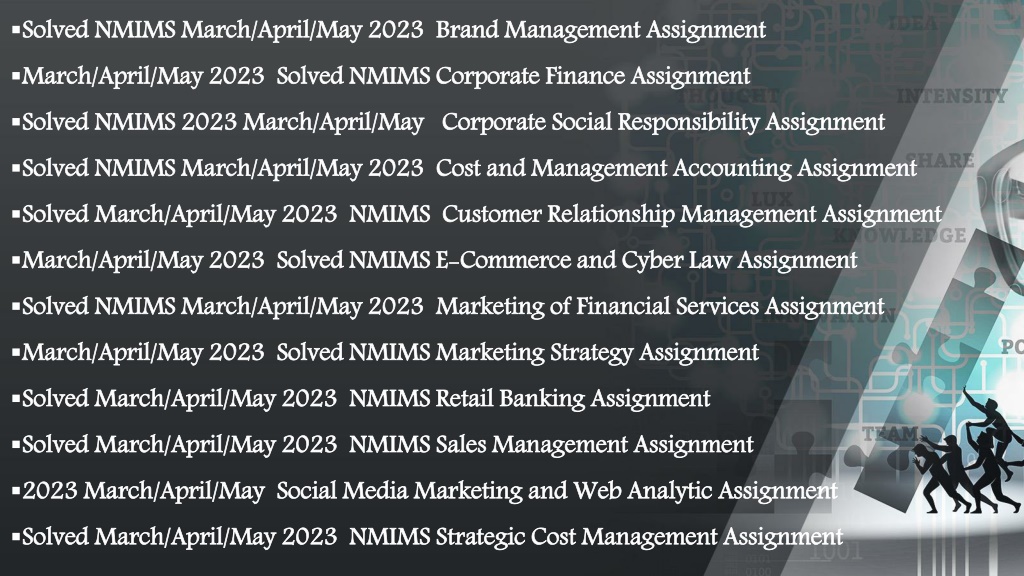
Task: Select the Marketing Strategy Assignment entry
Action: tap(385, 353)
